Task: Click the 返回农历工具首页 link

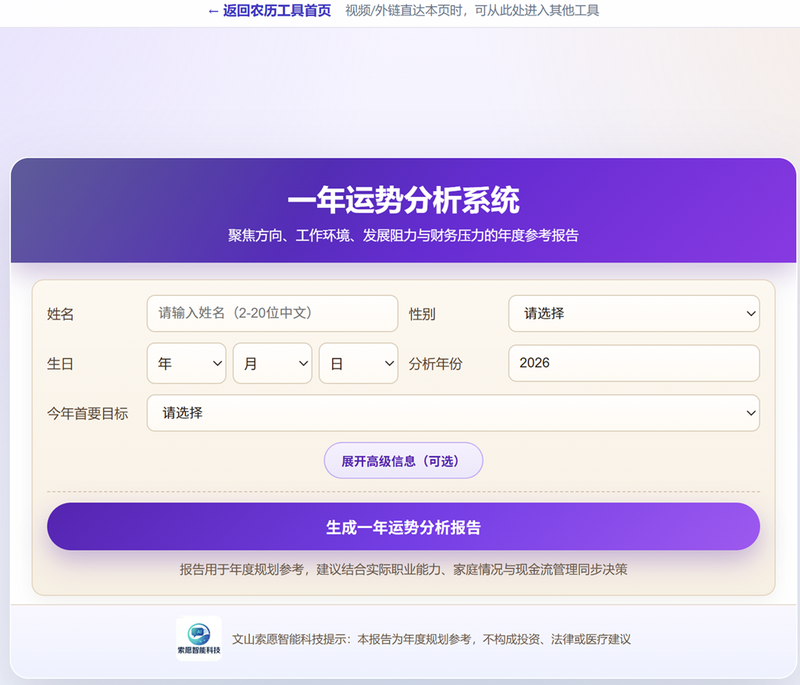Action: click(x=269, y=10)
